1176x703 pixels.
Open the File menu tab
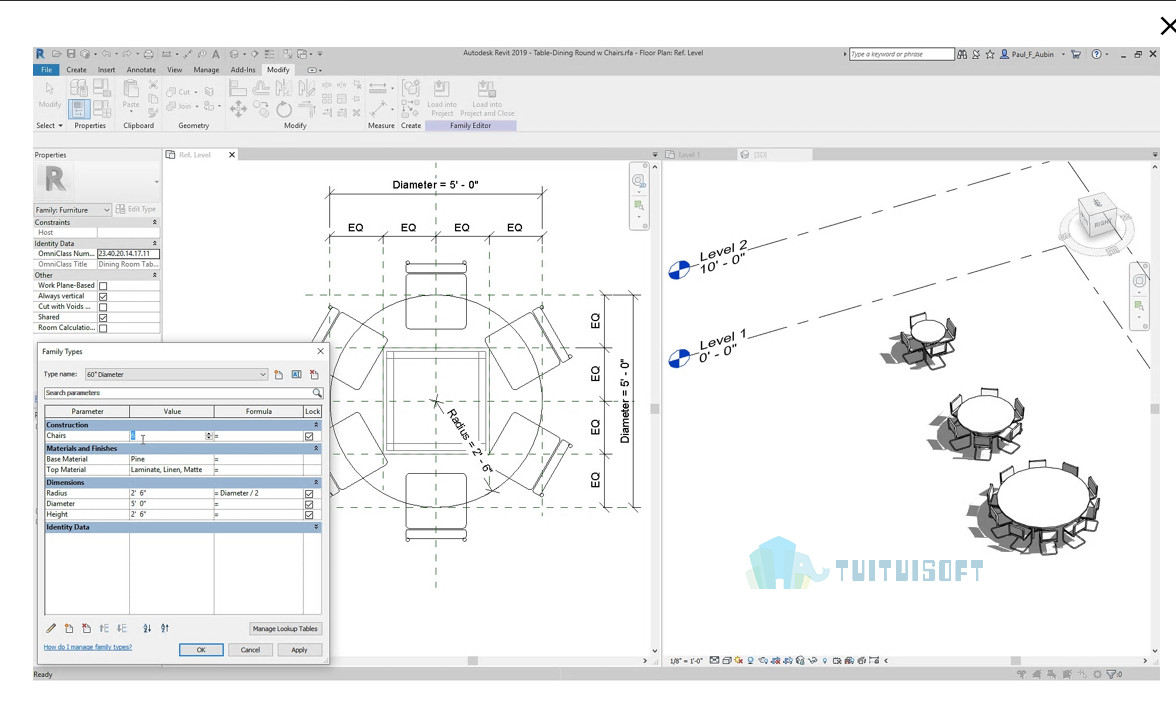tap(46, 70)
